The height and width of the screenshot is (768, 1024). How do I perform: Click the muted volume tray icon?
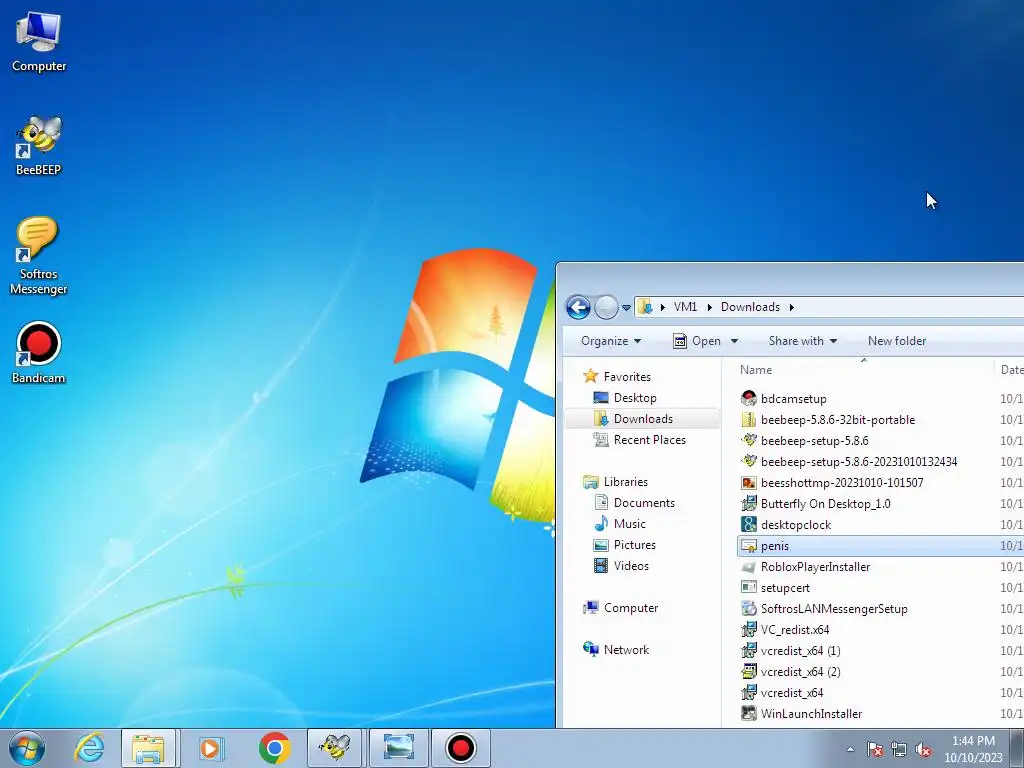coord(923,749)
